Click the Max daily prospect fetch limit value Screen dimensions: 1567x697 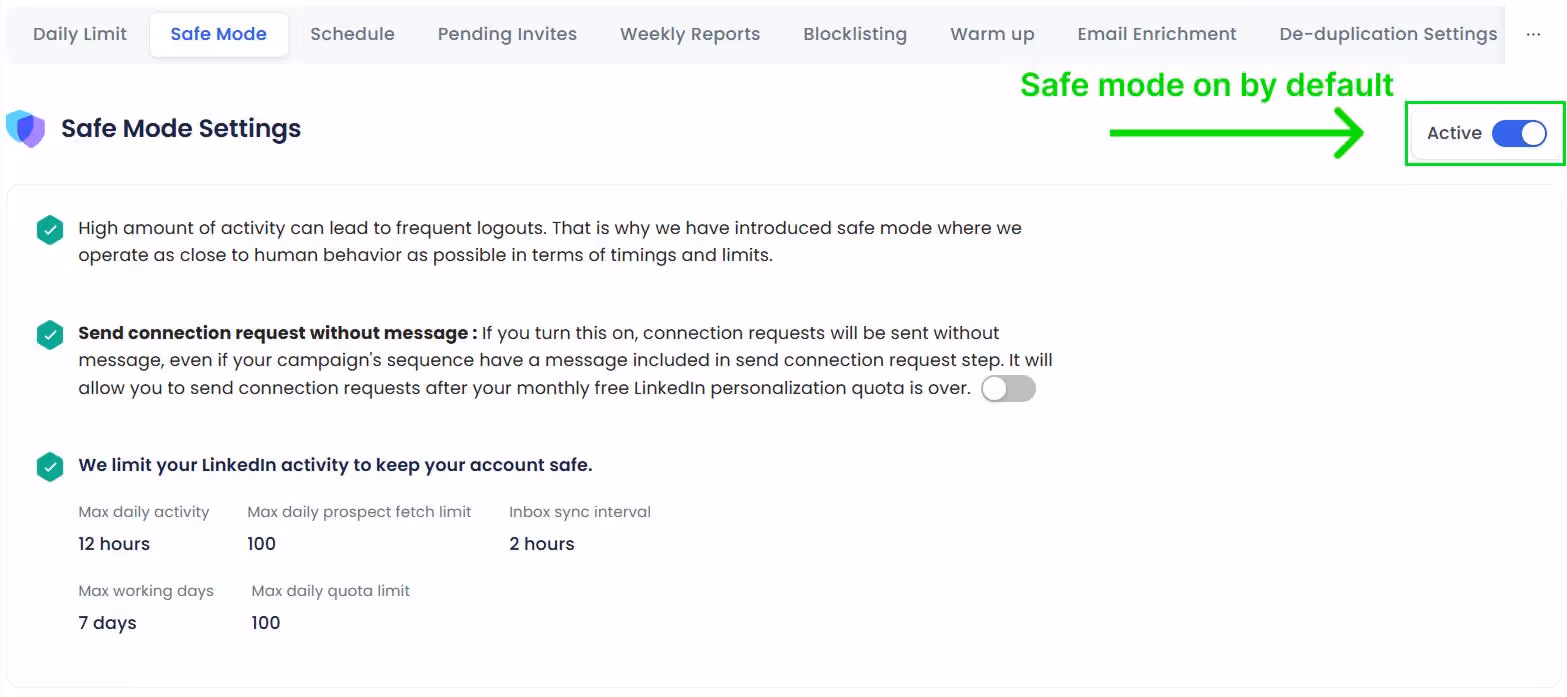(x=261, y=543)
